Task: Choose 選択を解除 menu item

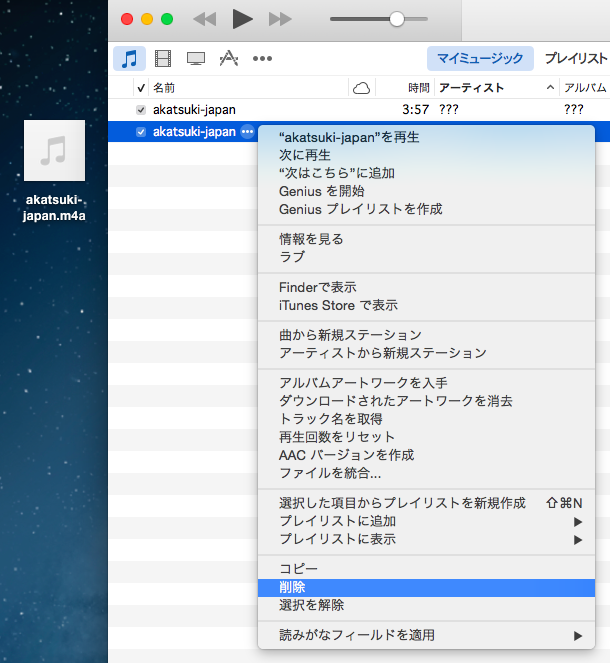Action: [426, 605]
